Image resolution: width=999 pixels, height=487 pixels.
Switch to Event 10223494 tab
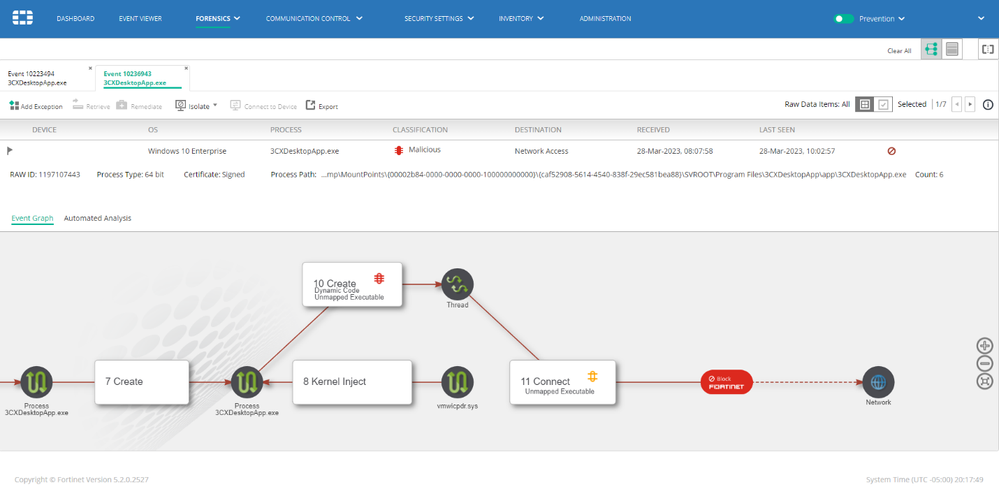pos(37,78)
